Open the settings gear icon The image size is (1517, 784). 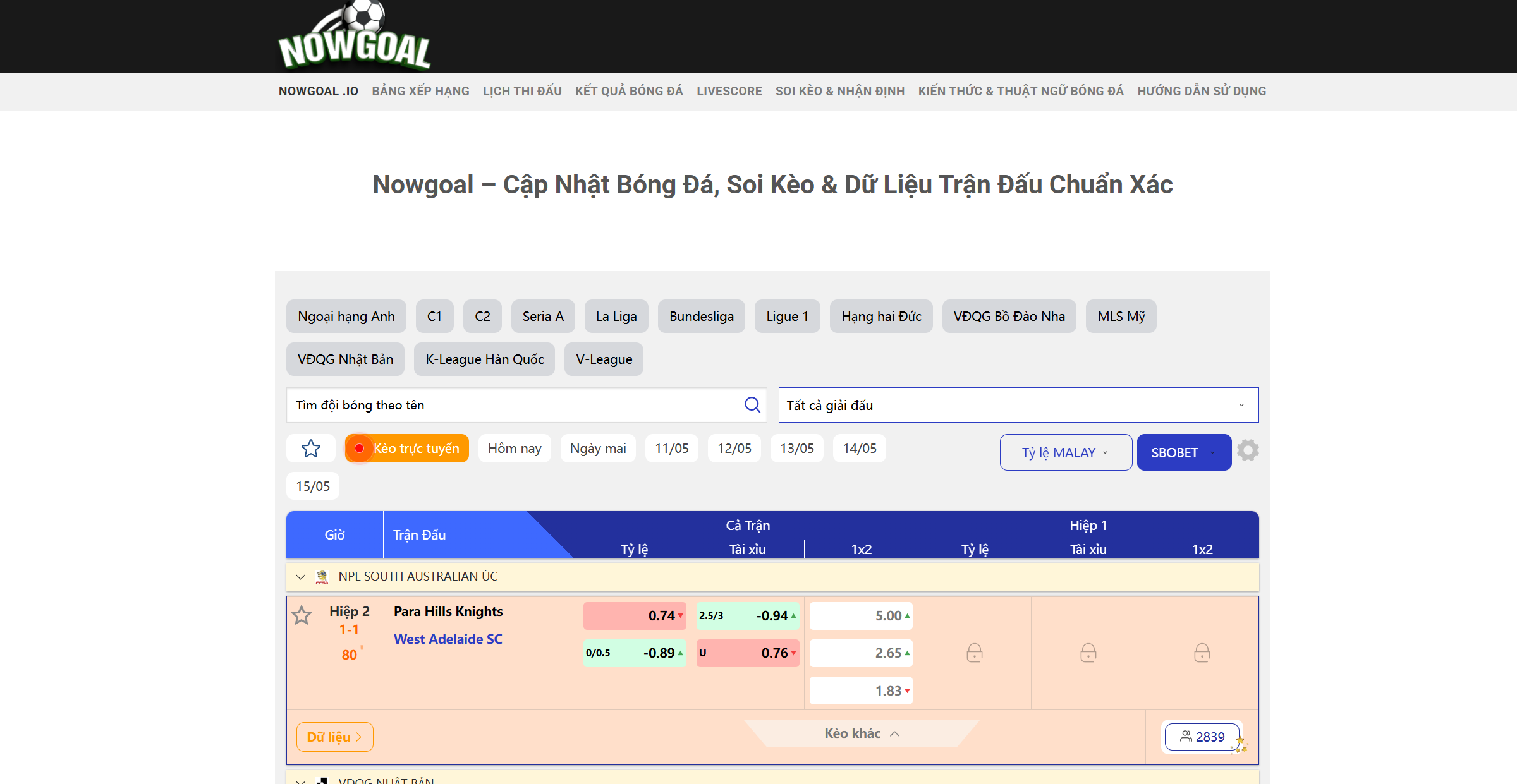click(x=1248, y=450)
